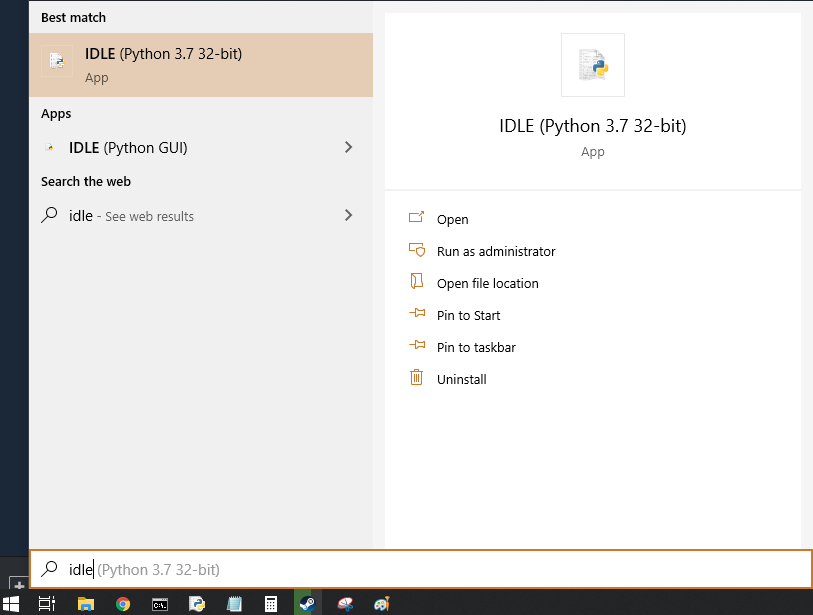The height and width of the screenshot is (615, 813).
Task: Open the Paint palette taskbar icon
Action: pyautogui.click(x=382, y=604)
